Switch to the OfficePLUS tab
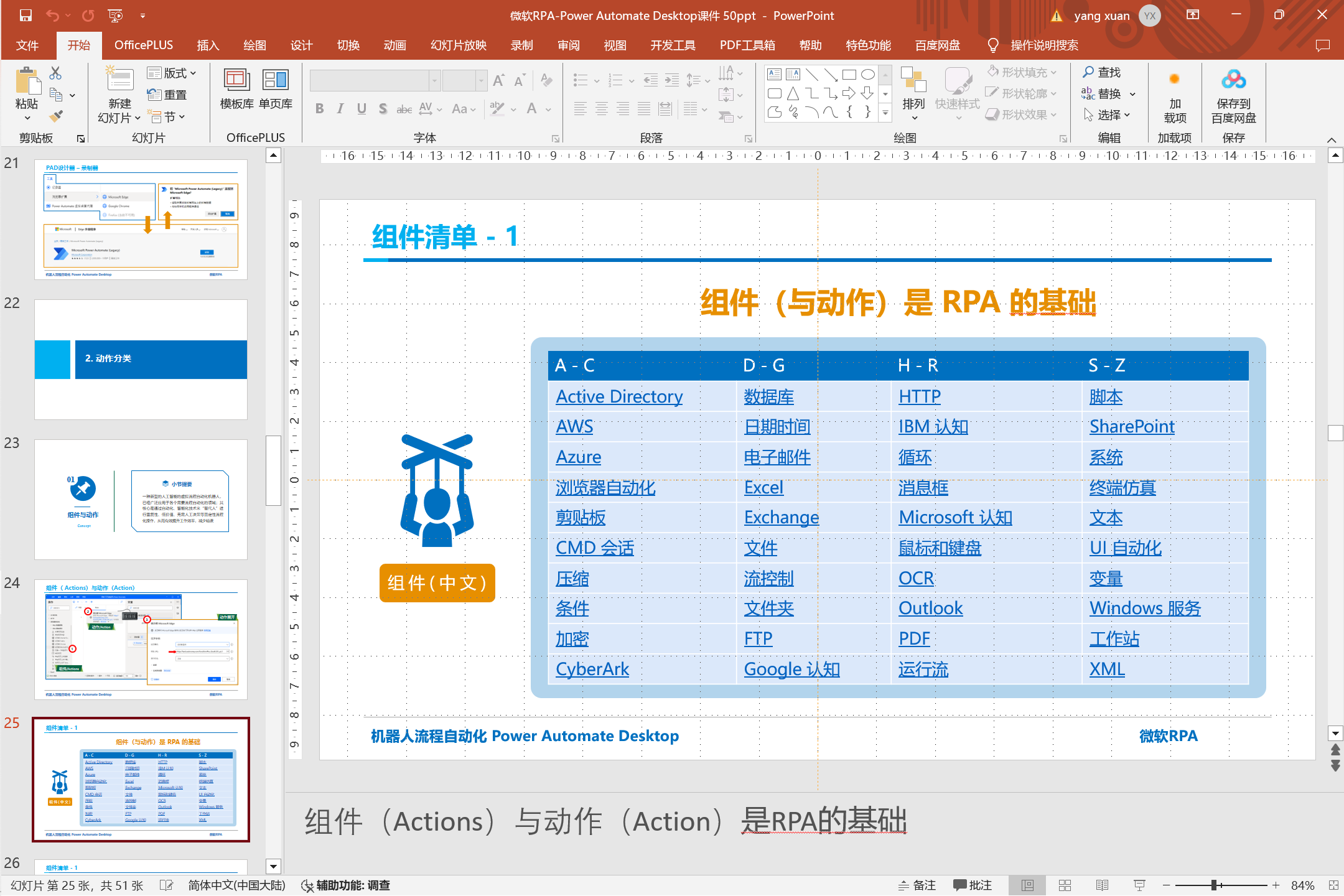The image size is (1344, 896). click(x=144, y=45)
